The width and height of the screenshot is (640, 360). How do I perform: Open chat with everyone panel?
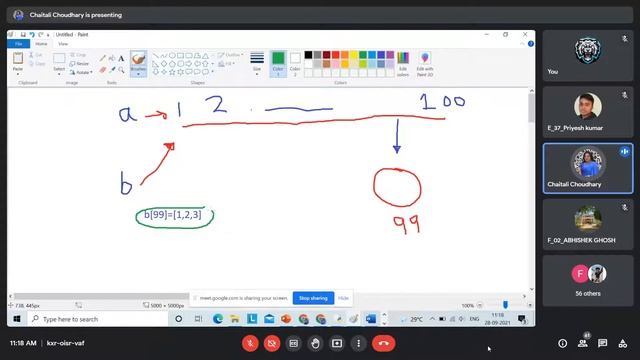pos(602,343)
